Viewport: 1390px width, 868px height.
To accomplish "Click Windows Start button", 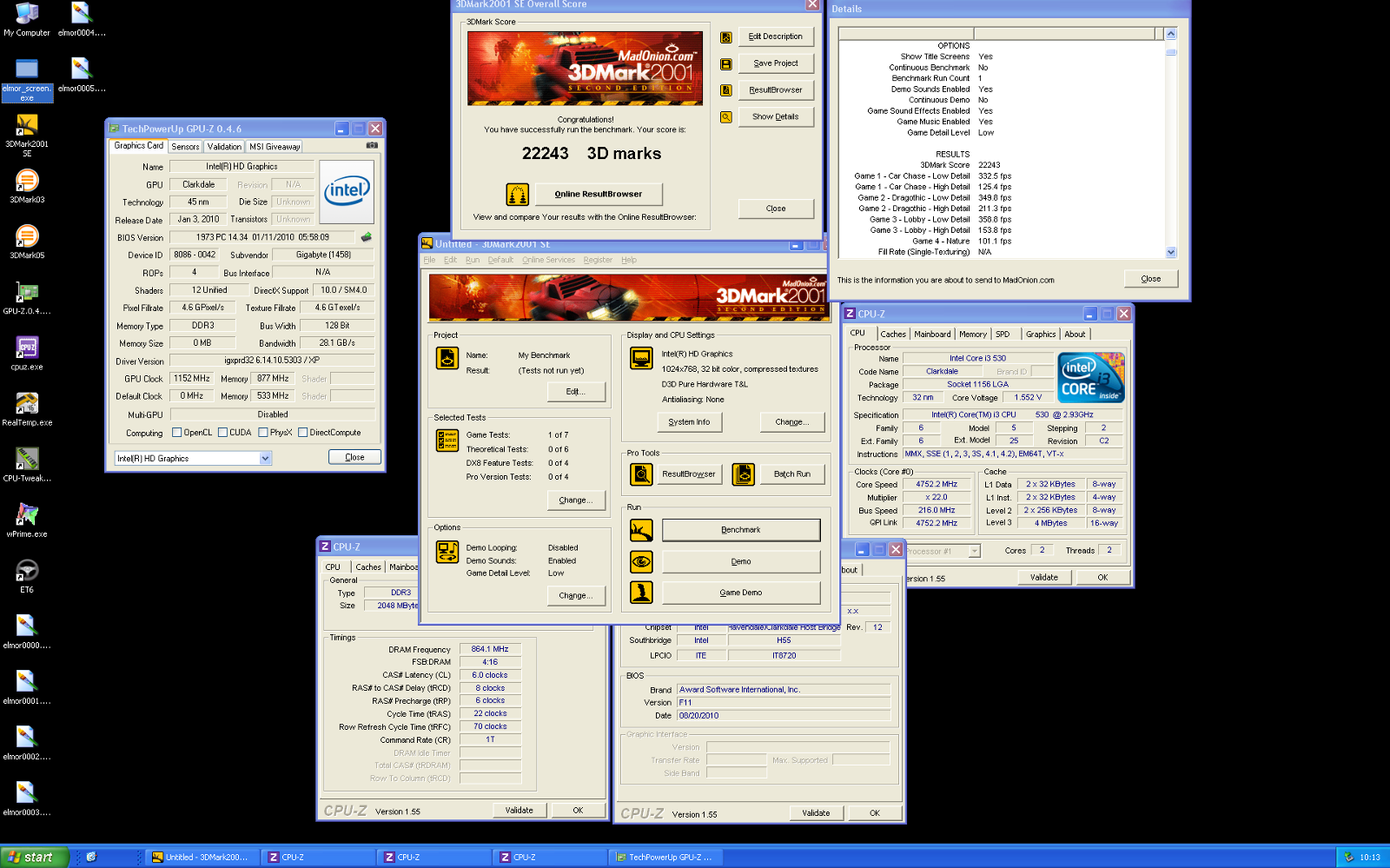I will point(34,857).
